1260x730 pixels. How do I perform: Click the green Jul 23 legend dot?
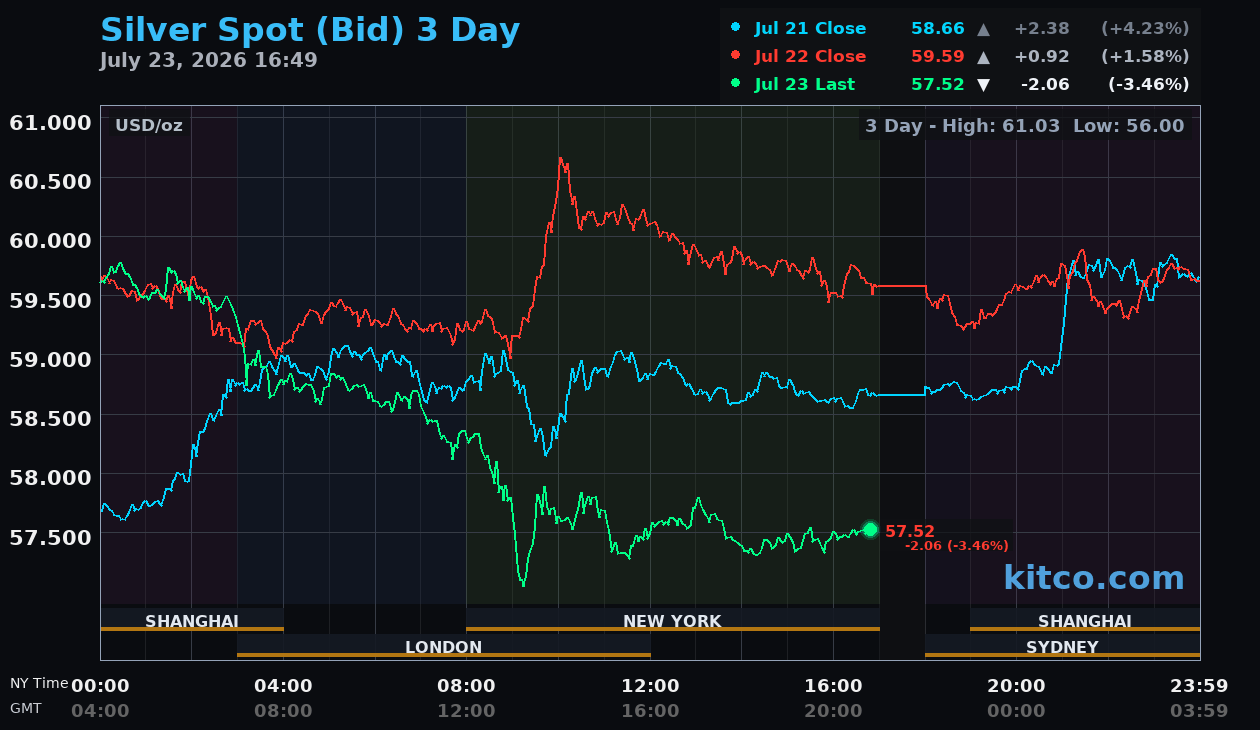click(737, 84)
